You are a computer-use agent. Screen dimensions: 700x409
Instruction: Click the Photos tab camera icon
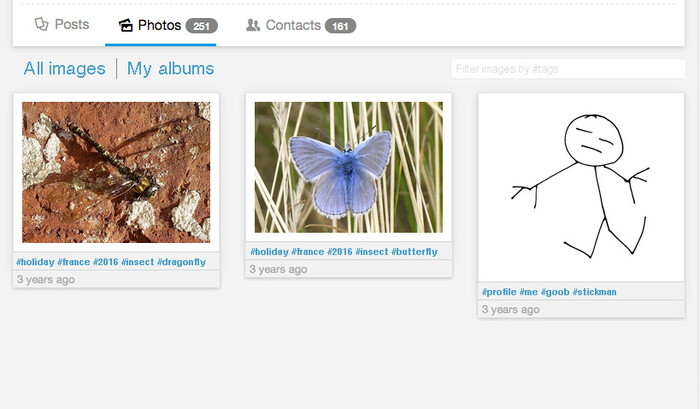(126, 26)
